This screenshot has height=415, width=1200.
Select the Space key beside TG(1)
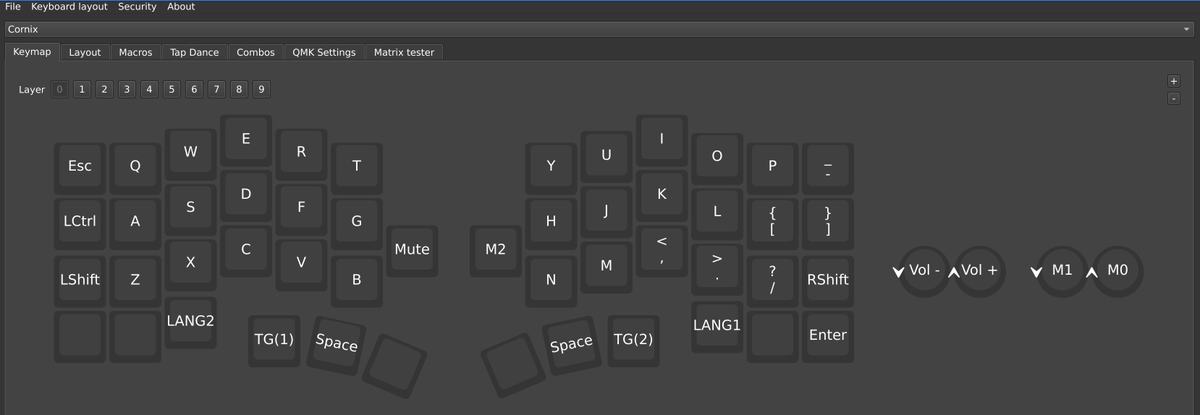pos(336,343)
